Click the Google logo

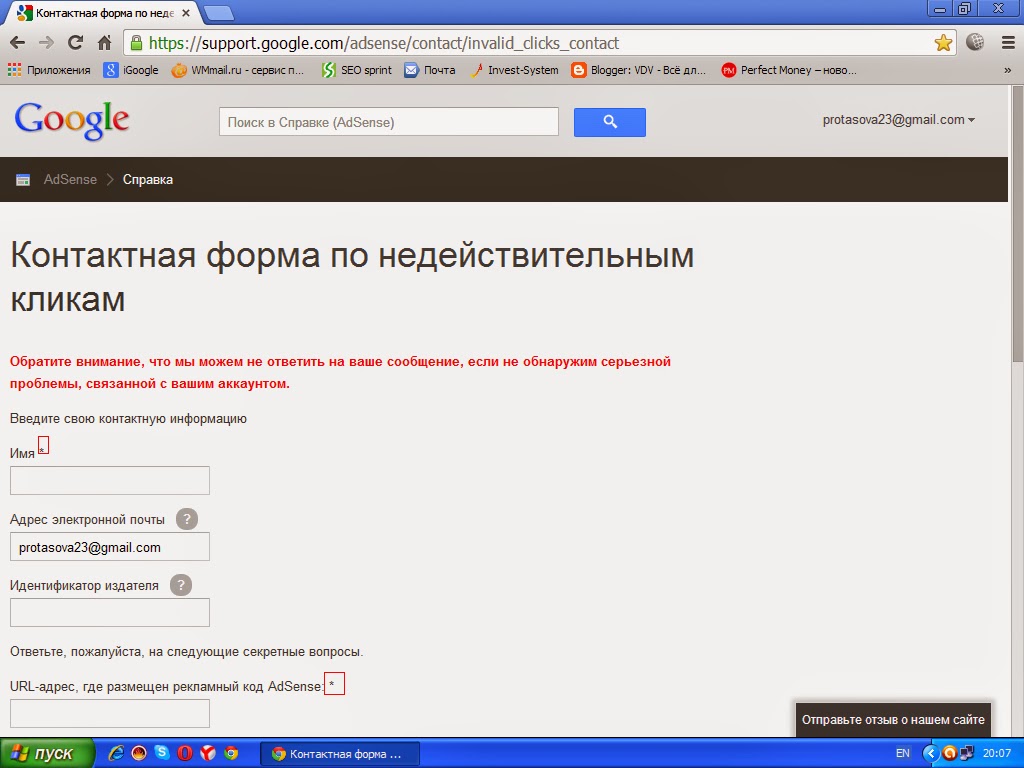coord(72,121)
